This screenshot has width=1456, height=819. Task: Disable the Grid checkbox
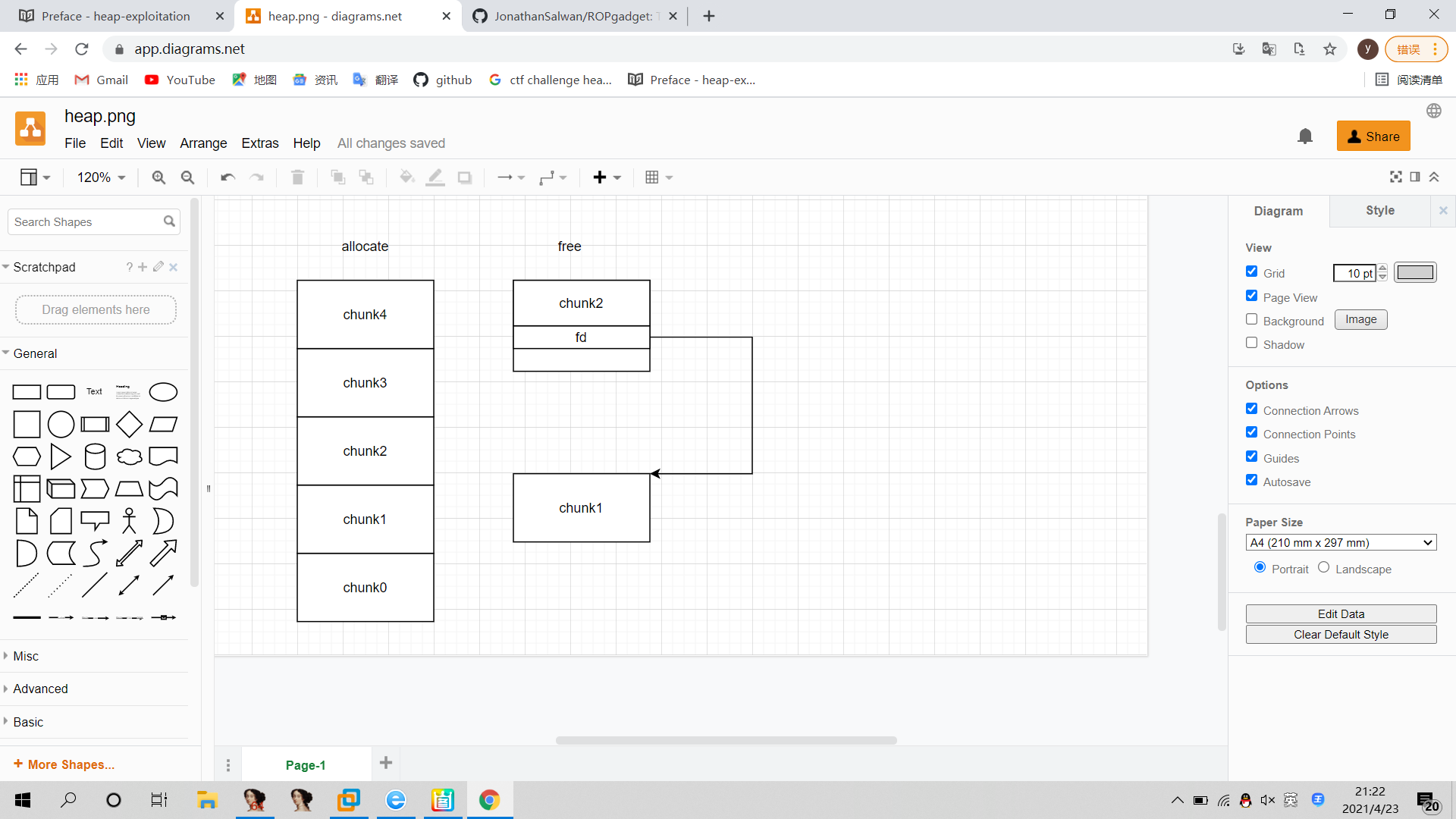(x=1251, y=271)
